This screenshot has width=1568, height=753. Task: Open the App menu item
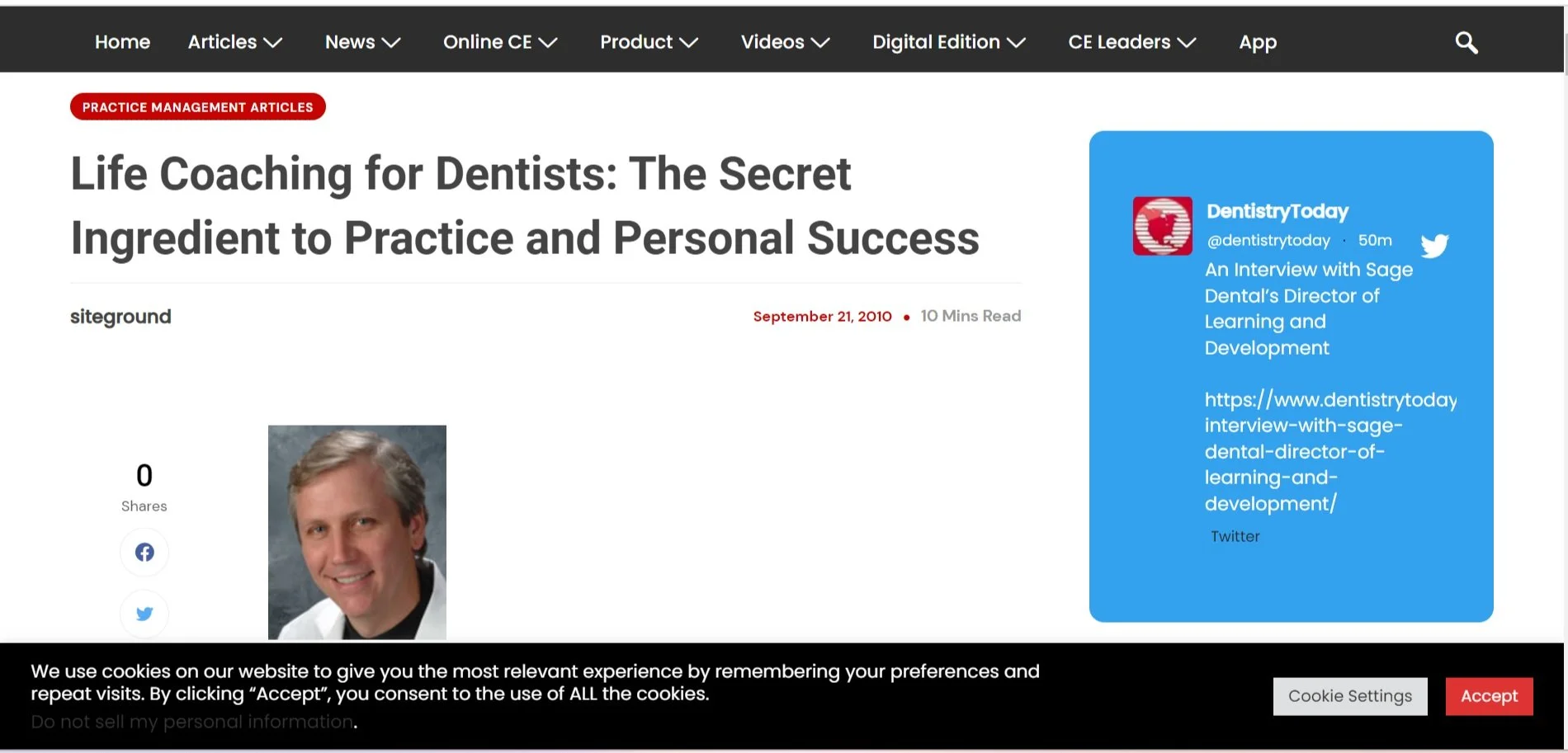tap(1258, 42)
